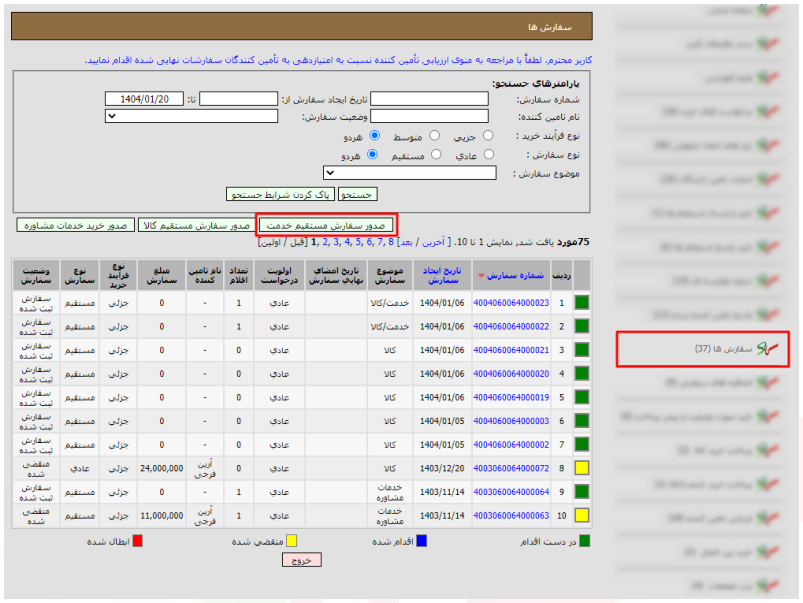Image resolution: width=803 pixels, height=603 pixels.
Task: Click صدور سفارش مستقیم خدمت button
Action: click(x=326, y=225)
